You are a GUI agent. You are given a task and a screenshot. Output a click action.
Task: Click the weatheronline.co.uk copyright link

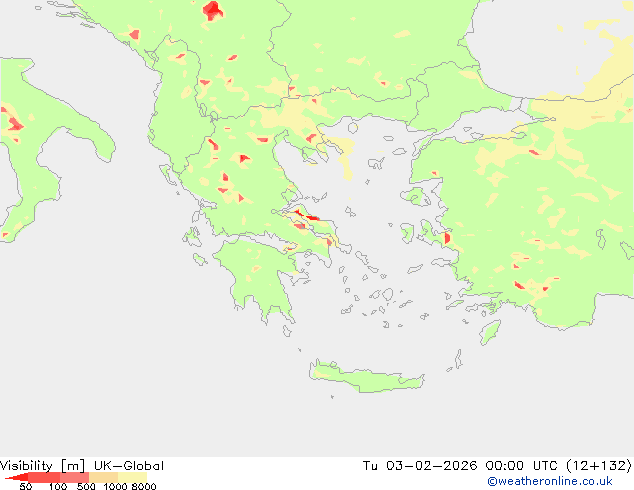[x=550, y=481]
